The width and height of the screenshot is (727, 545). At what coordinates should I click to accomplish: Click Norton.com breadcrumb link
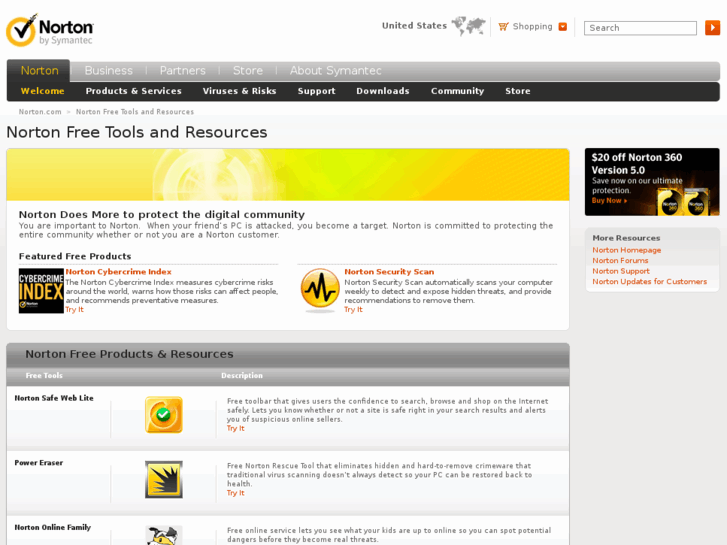40,112
